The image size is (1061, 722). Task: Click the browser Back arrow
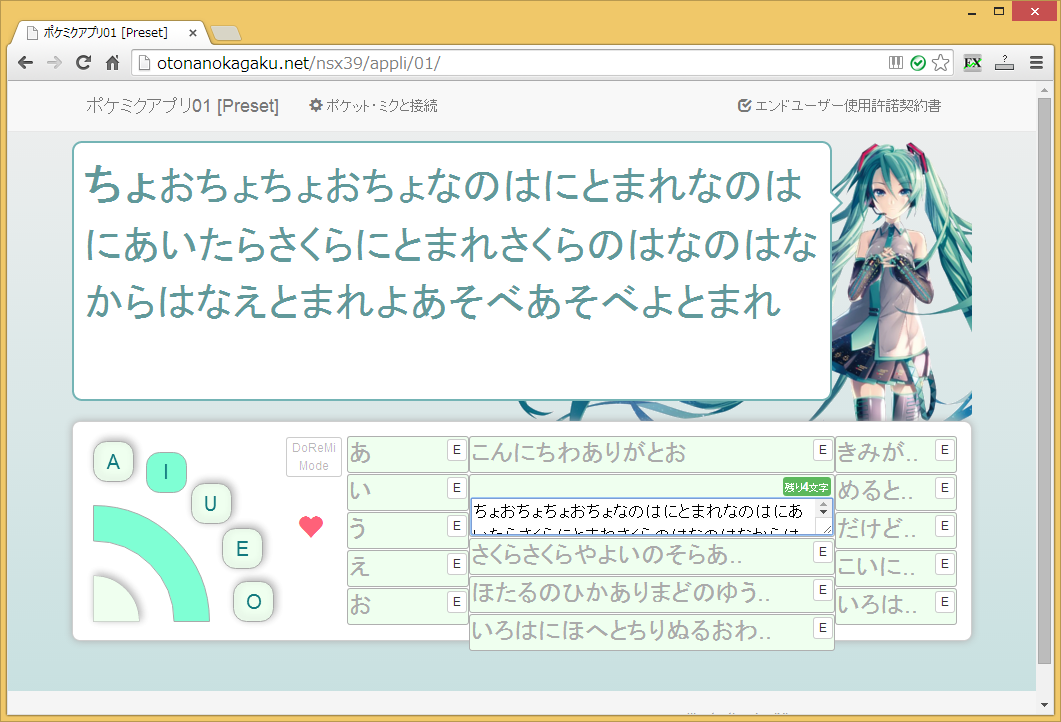coord(26,63)
